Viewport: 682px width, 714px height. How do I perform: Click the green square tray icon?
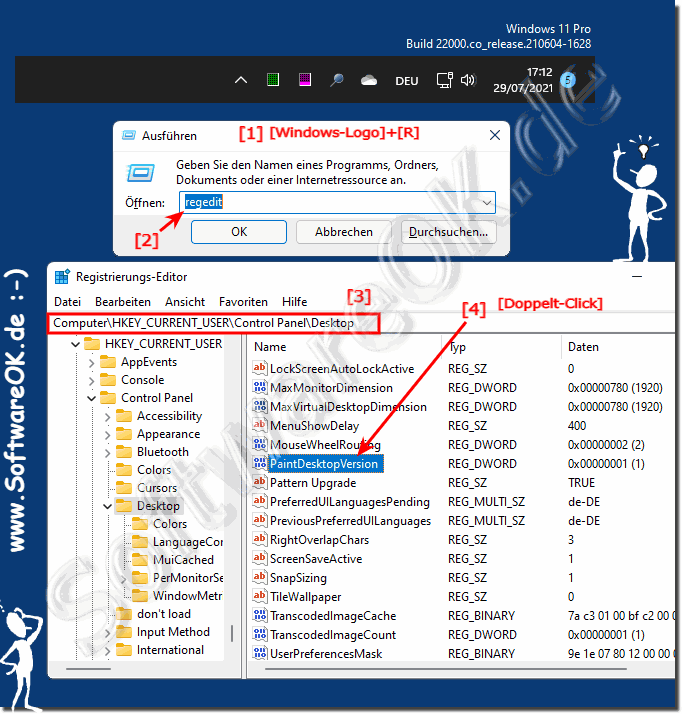273,80
